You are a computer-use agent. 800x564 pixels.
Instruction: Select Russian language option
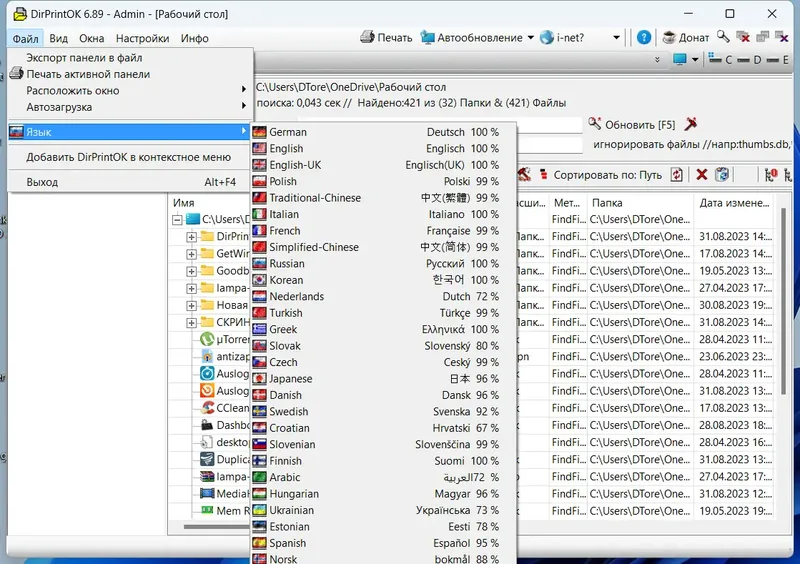[x=384, y=264]
